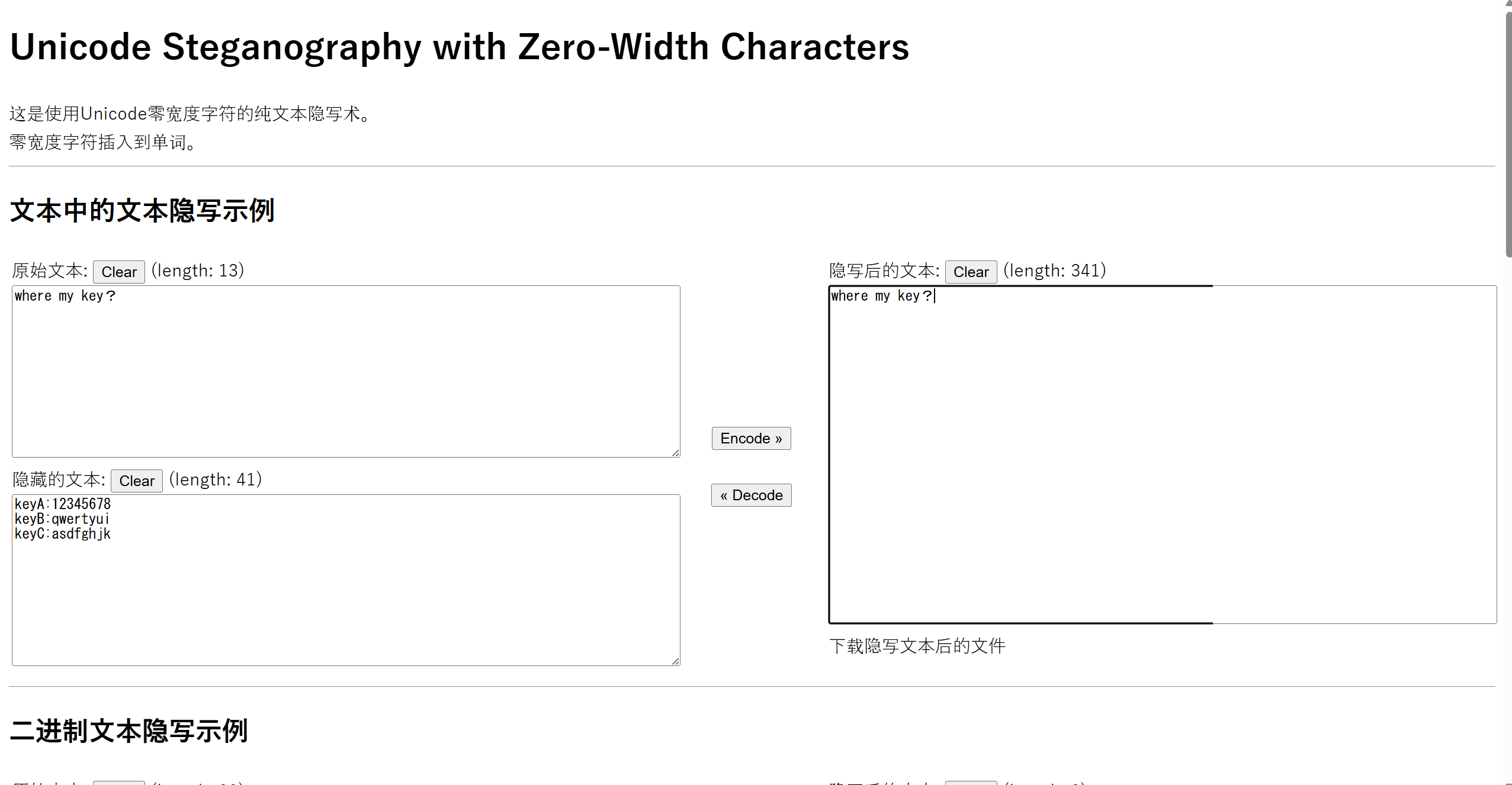Place cursor on the keyB:qwertyui line
The image size is (1512, 785).
62,519
